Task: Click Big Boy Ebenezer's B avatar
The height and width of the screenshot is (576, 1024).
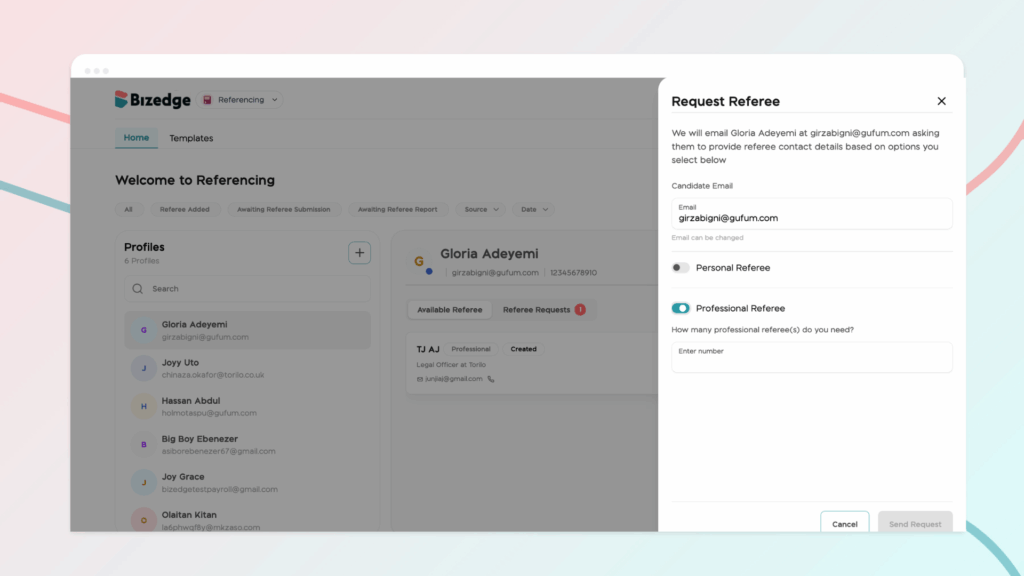Action: click(x=144, y=445)
